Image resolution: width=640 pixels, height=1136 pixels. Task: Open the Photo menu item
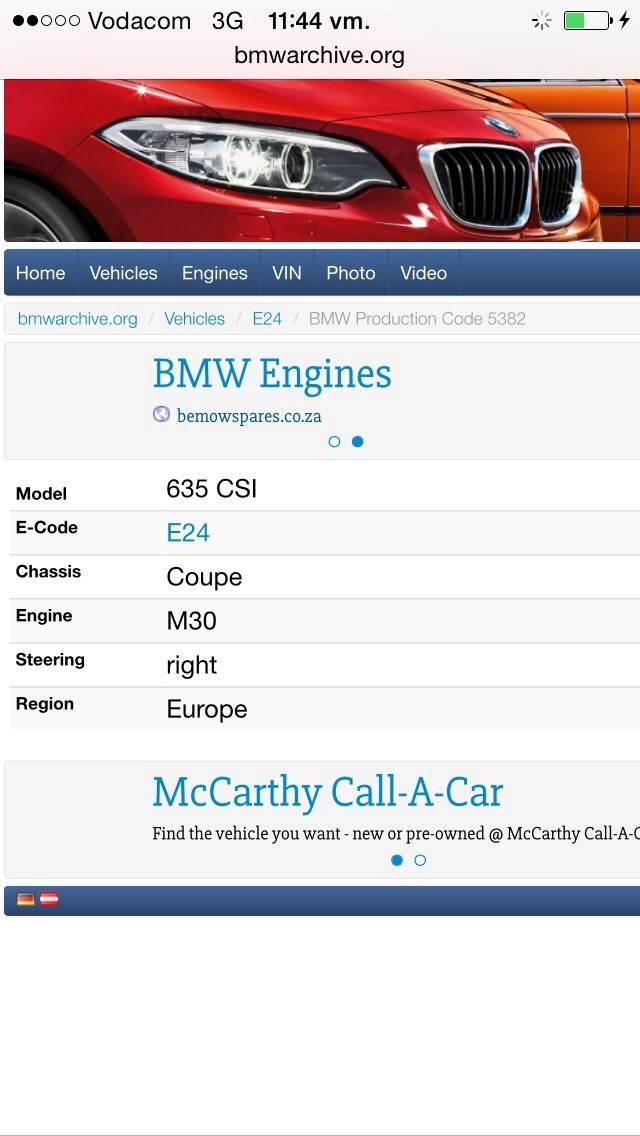click(x=351, y=273)
